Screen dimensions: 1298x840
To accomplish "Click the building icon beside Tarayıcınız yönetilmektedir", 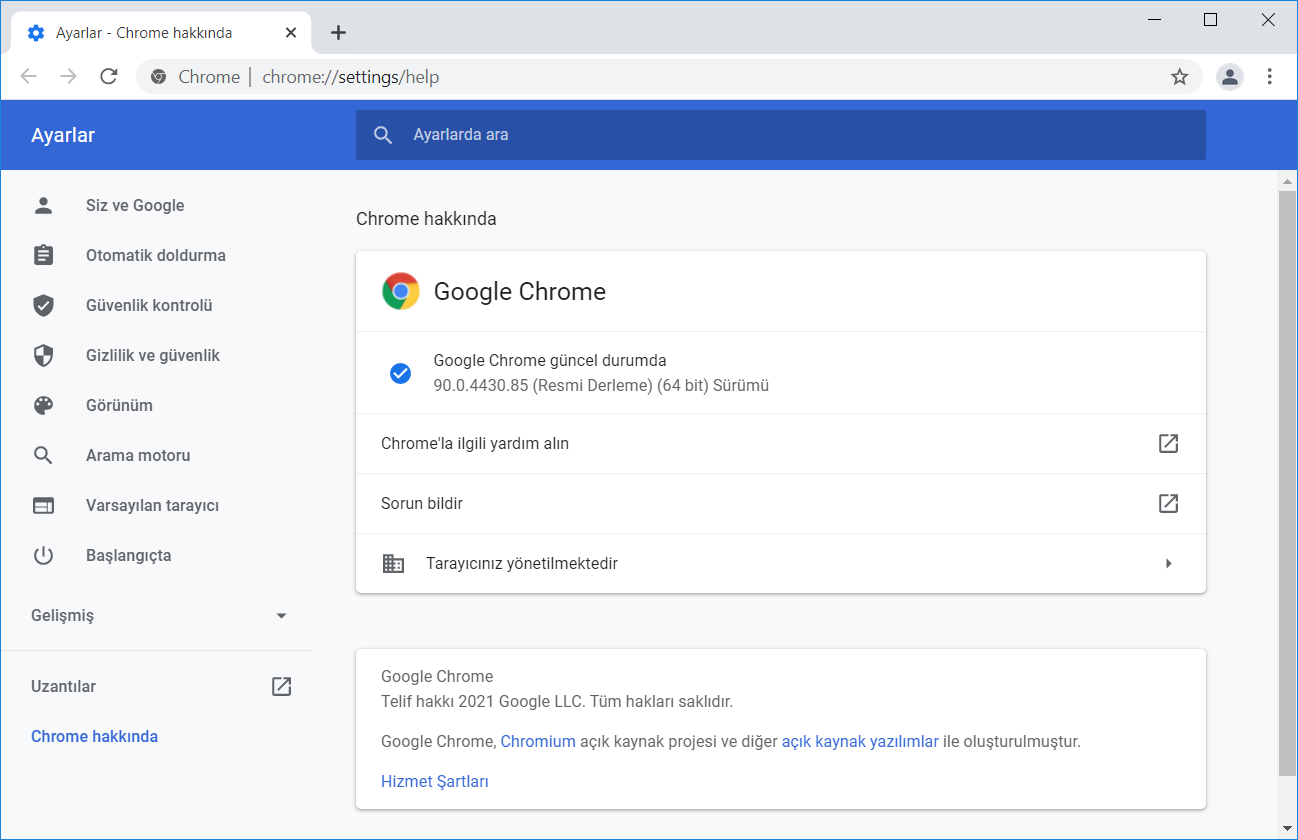I will 394,563.
